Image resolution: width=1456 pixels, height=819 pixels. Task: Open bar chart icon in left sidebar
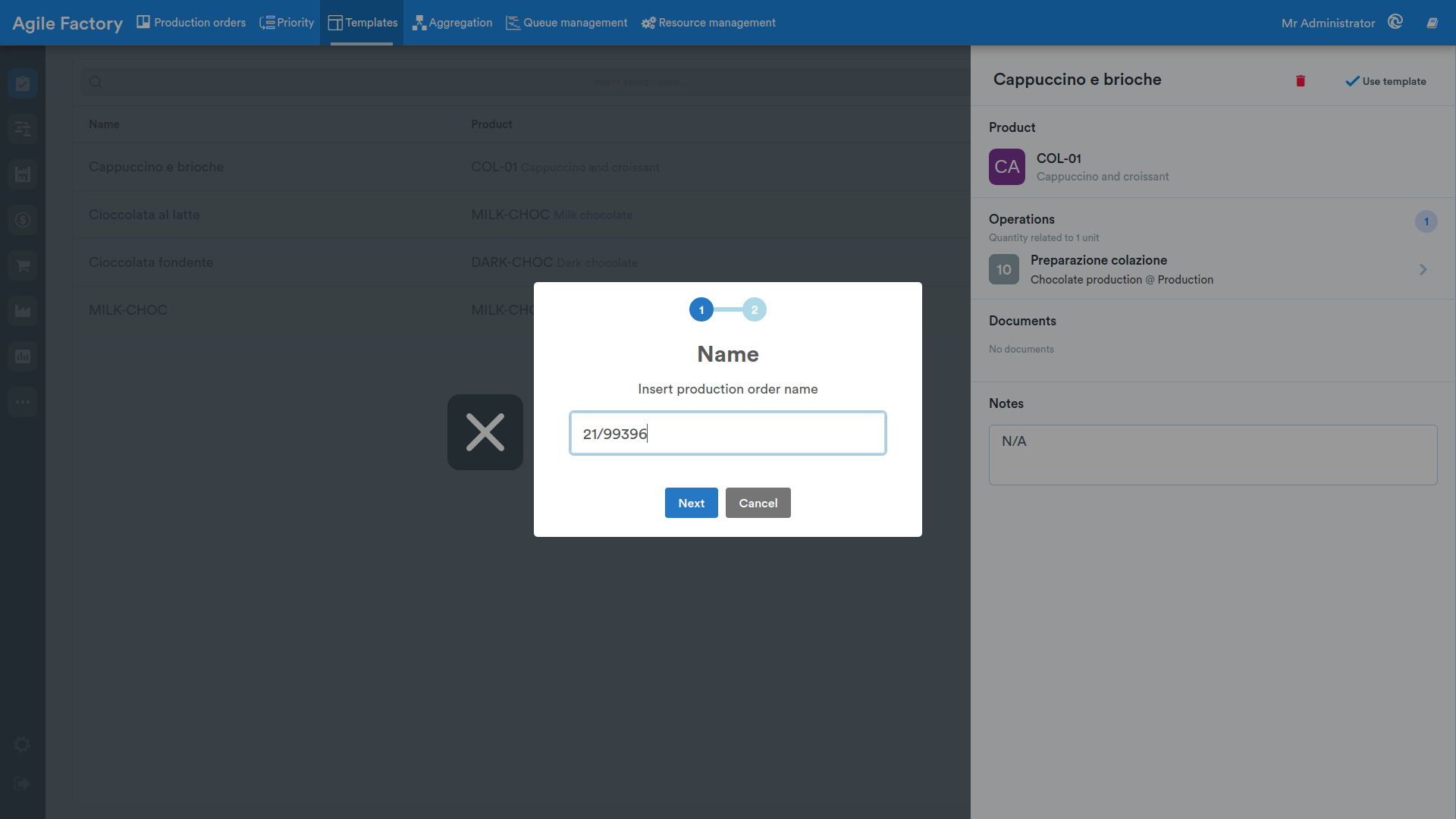click(x=23, y=356)
